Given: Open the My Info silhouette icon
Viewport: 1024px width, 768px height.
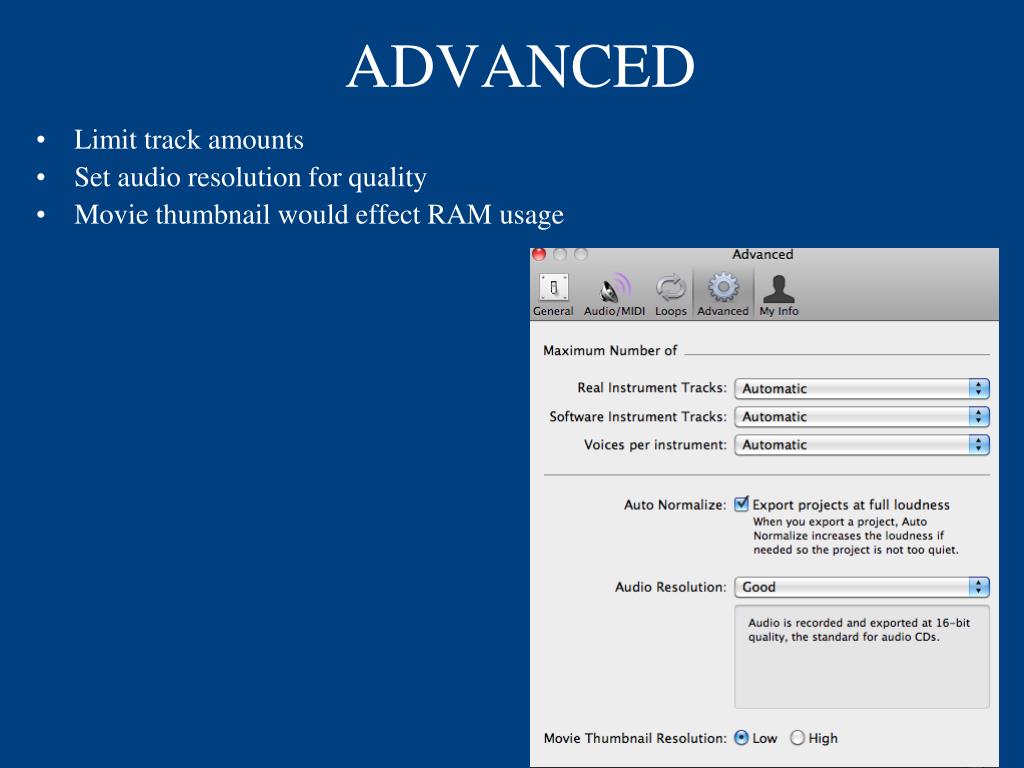Looking at the screenshot, I should (x=778, y=288).
